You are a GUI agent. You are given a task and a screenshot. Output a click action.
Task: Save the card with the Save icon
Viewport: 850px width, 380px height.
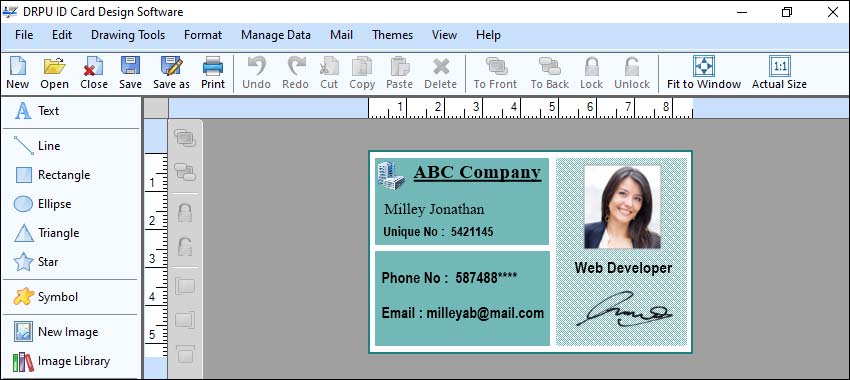tap(130, 66)
